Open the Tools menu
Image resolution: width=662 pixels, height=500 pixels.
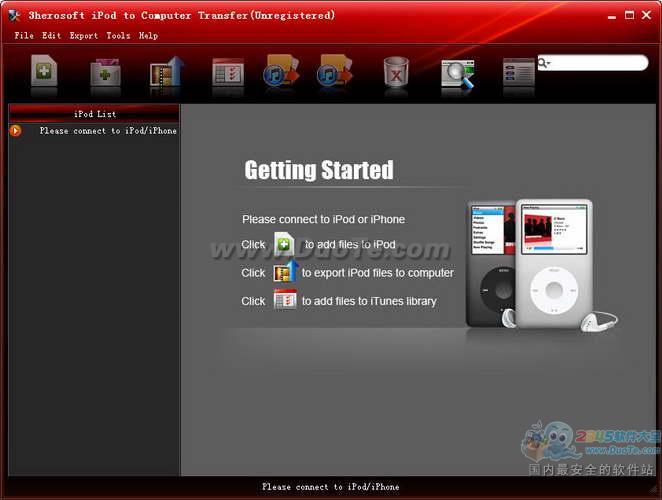[118, 35]
